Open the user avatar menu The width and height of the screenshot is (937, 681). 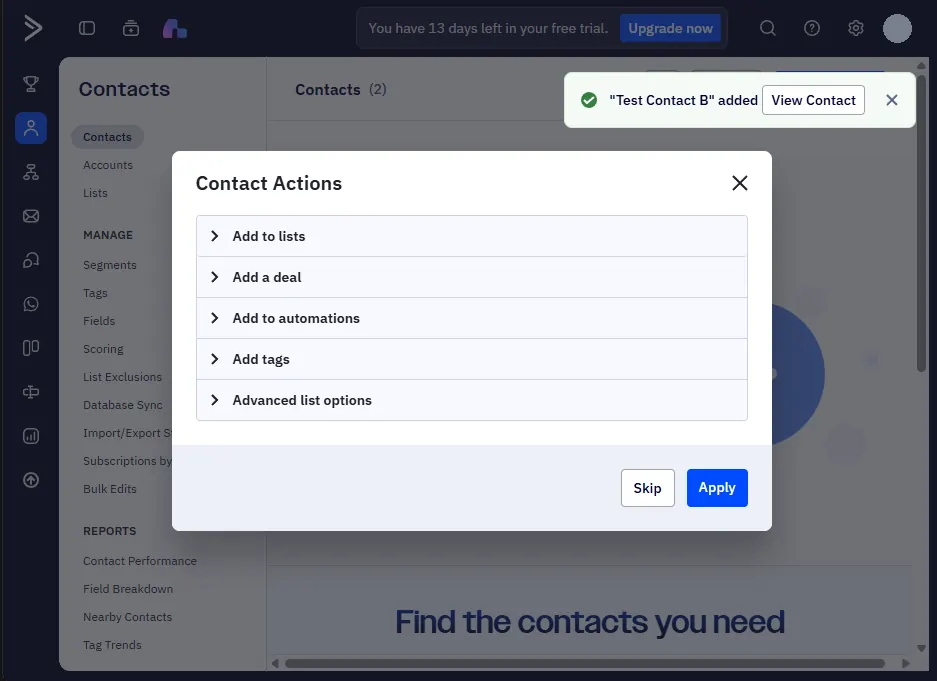(897, 28)
